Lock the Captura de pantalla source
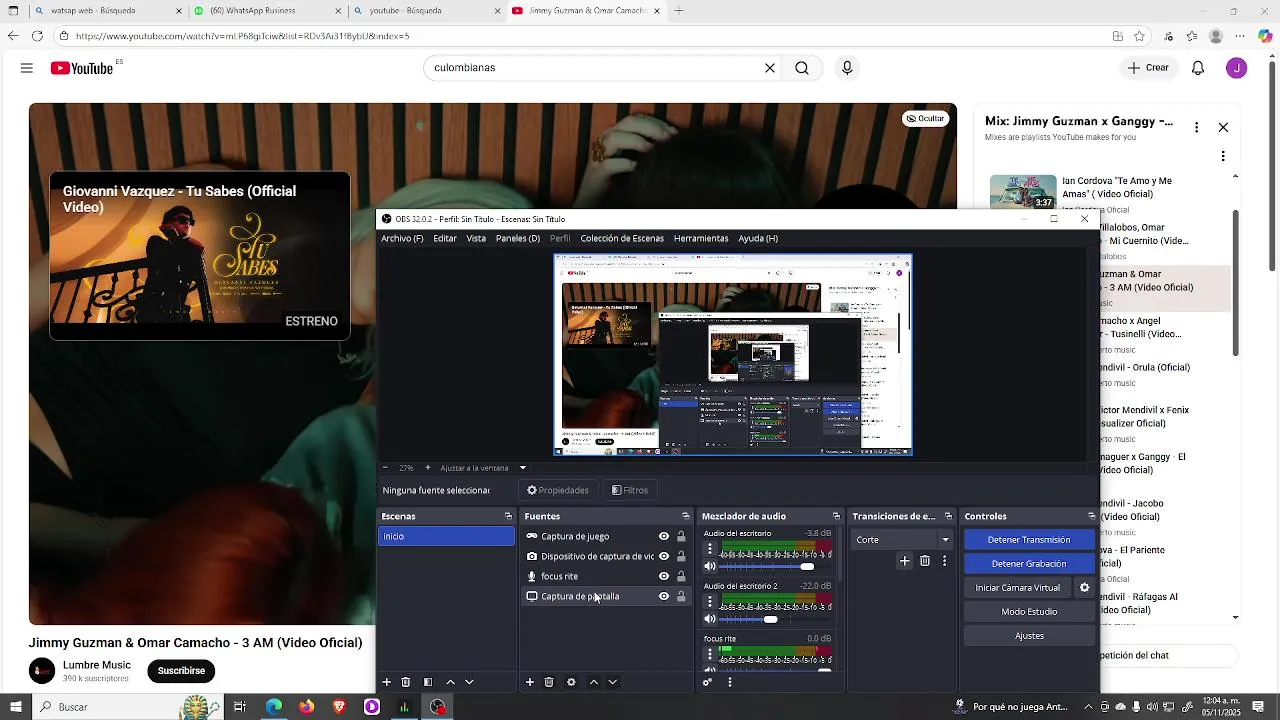Screen dimensions: 1280x720 point(681,596)
